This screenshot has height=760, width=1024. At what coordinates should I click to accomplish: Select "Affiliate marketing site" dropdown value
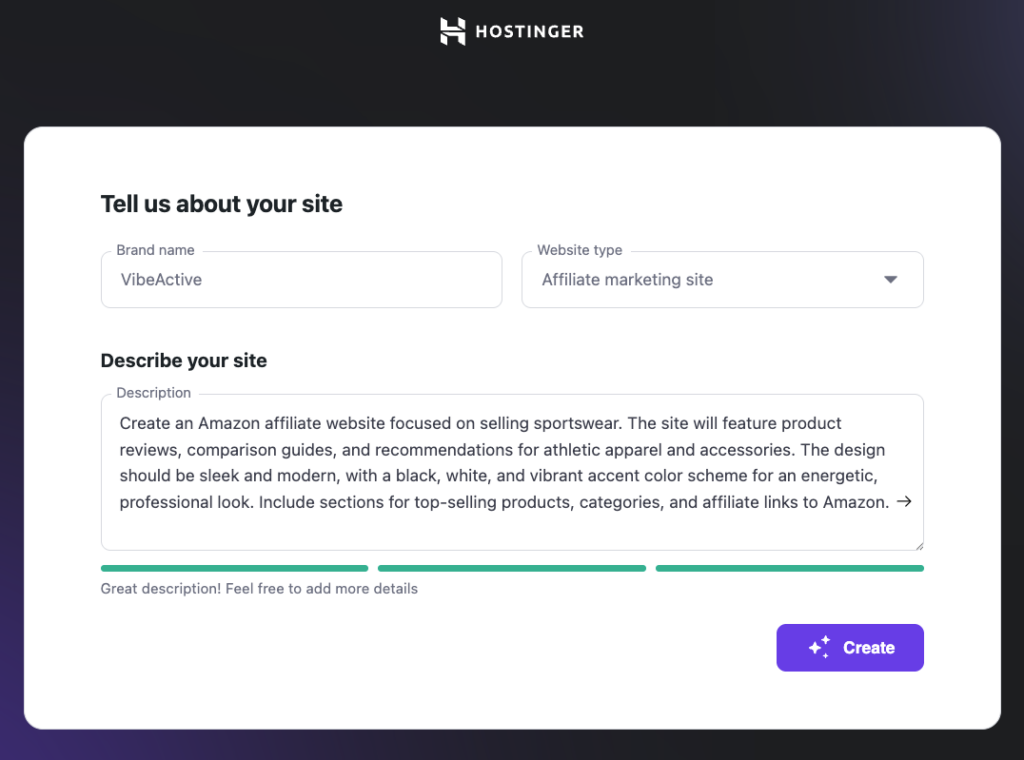click(x=627, y=280)
